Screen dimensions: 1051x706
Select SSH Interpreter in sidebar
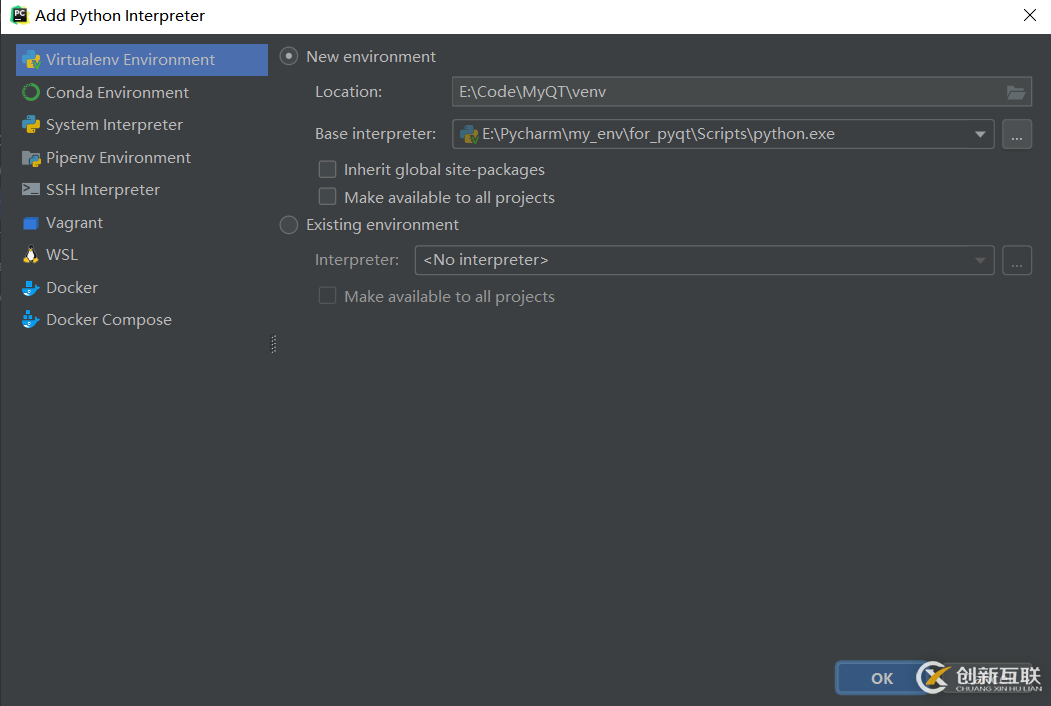(141, 190)
